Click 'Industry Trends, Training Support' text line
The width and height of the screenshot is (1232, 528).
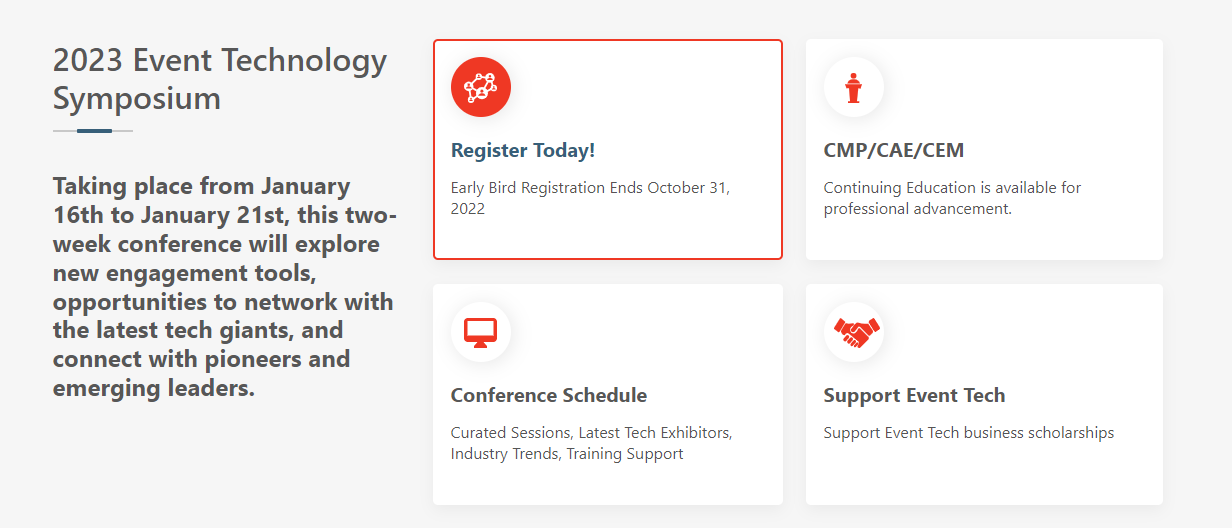point(567,454)
